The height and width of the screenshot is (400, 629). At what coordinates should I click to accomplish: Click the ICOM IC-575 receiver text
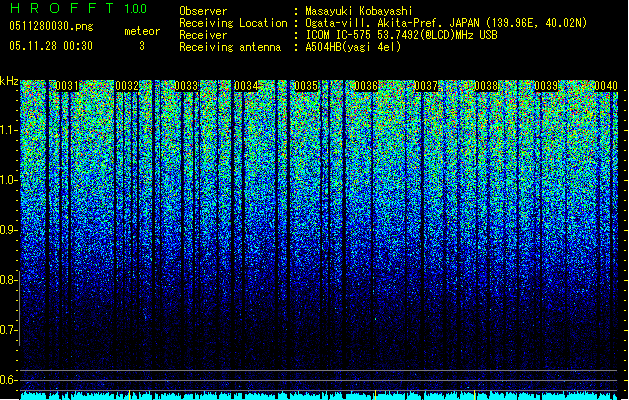point(401,35)
